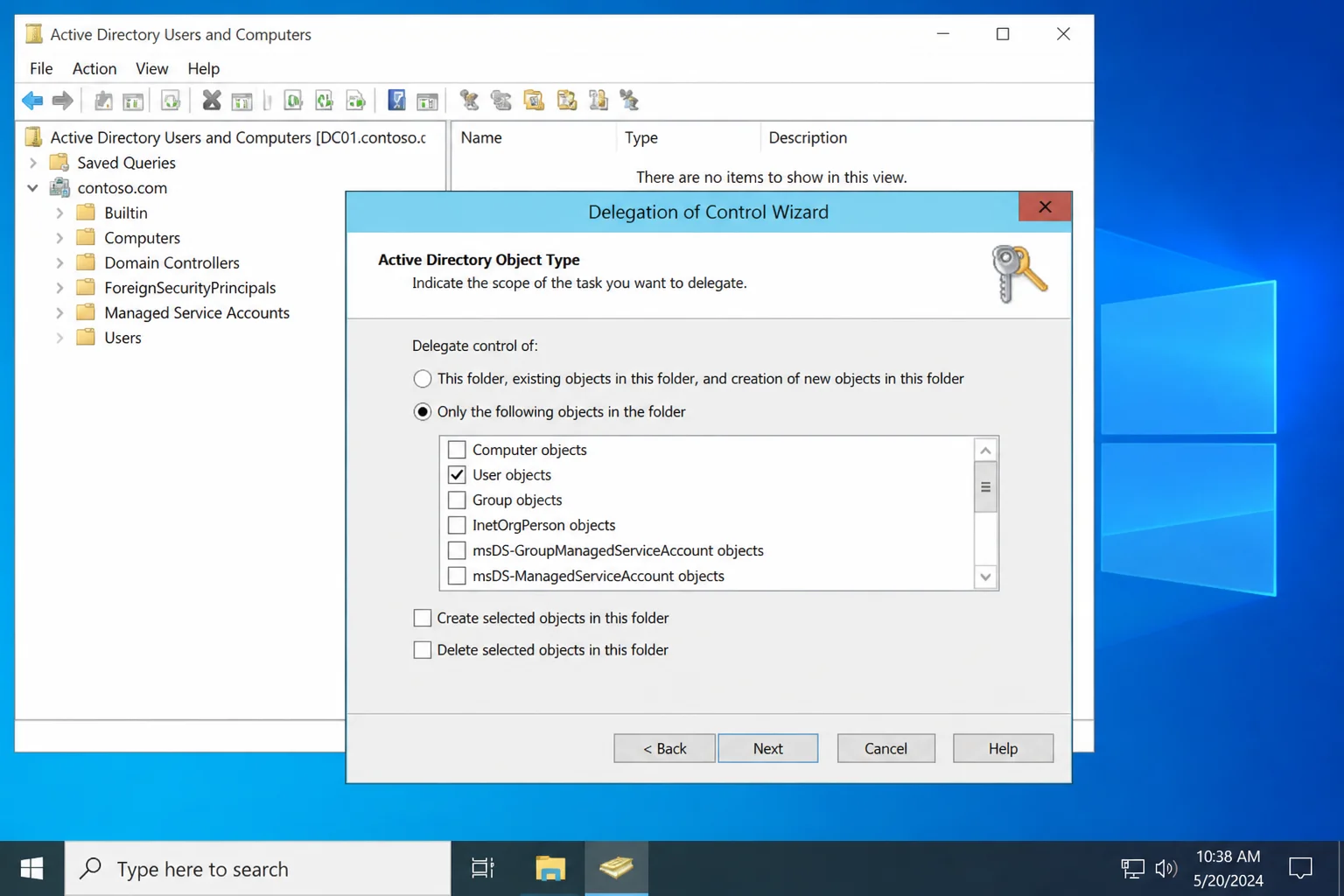Expand the Saved Queries tree node
This screenshot has height=896, width=1344.
[x=33, y=163]
